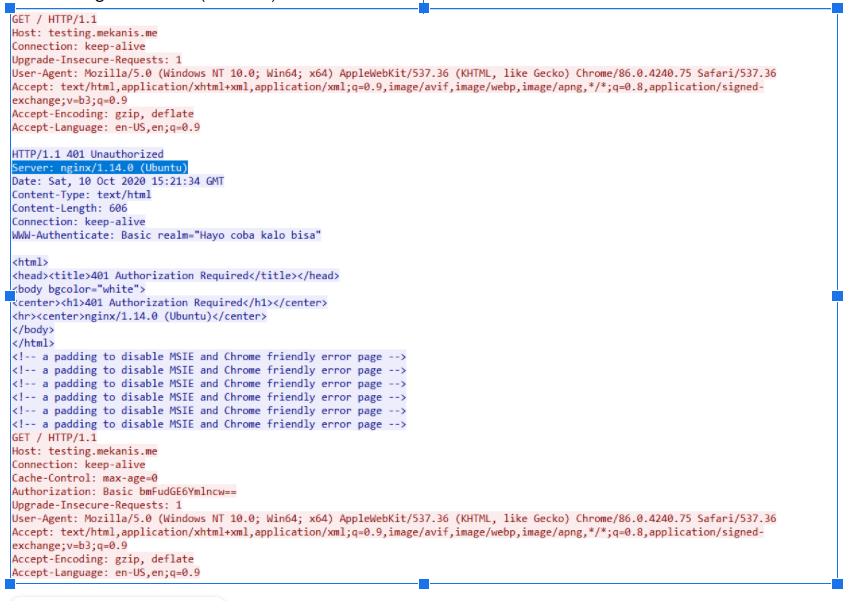Click the first User-Agent: Mozilla/5.0 line
Screen dimensions: 849x601
[394, 73]
